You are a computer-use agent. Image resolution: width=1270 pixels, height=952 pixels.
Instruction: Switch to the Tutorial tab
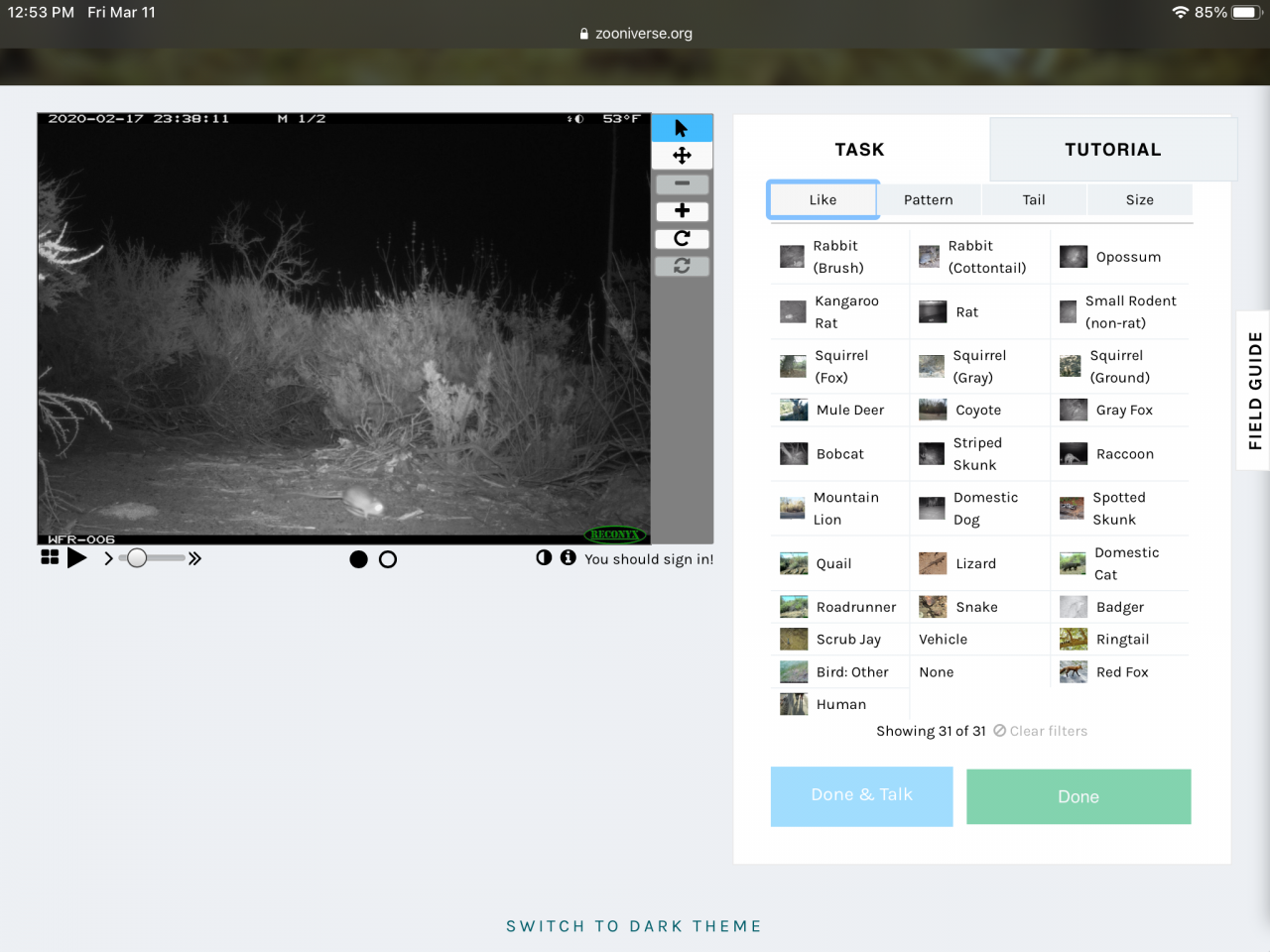[1112, 150]
